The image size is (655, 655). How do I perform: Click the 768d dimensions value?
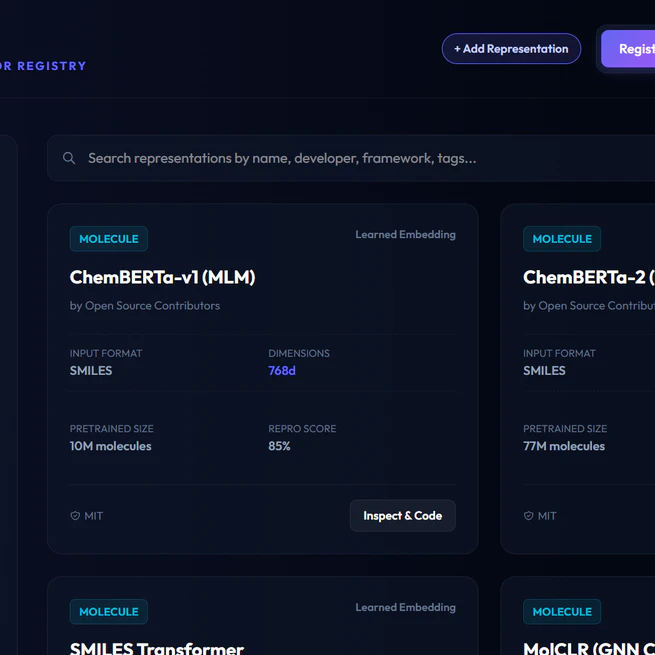[x=282, y=371]
